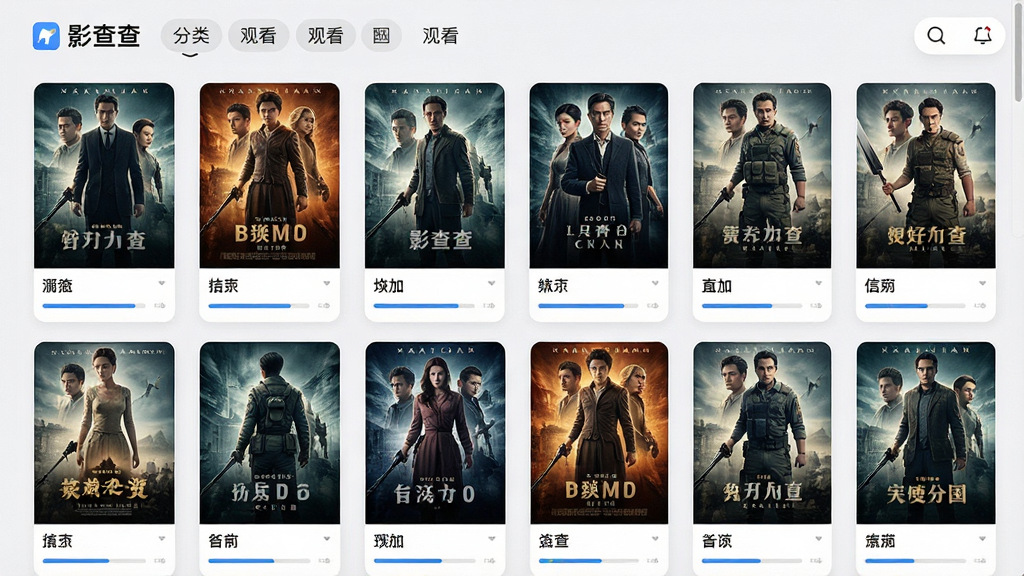Click the search magnifier icon

[x=936, y=35]
